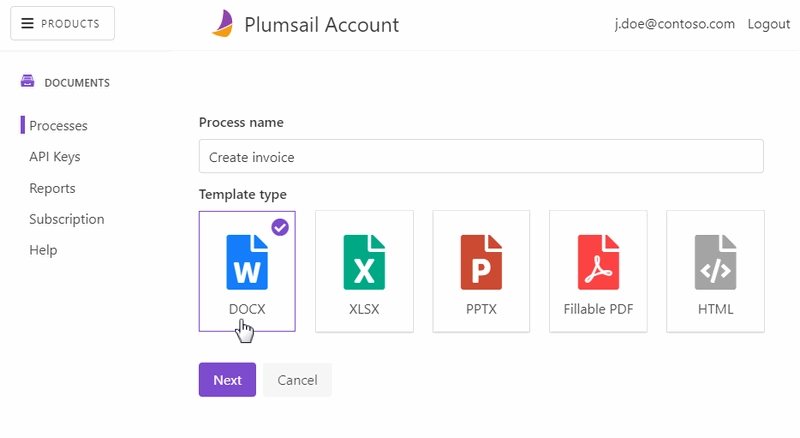Image resolution: width=800 pixels, height=438 pixels.
Task: Click the j.doe@contoso.com account link
Action: [674, 24]
